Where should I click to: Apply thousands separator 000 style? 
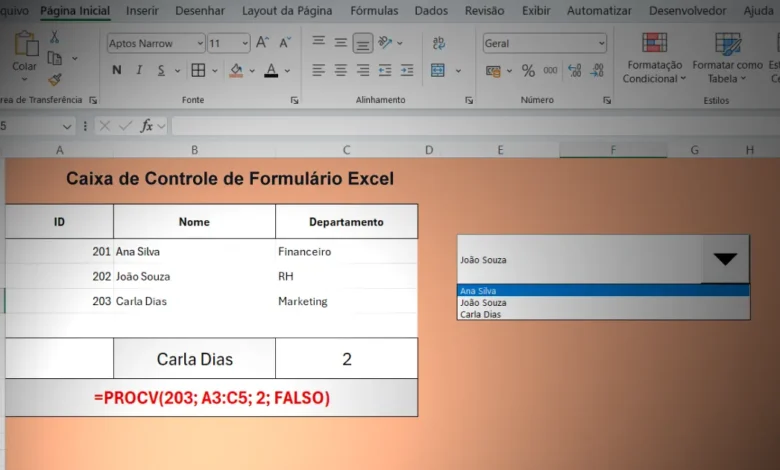click(550, 71)
